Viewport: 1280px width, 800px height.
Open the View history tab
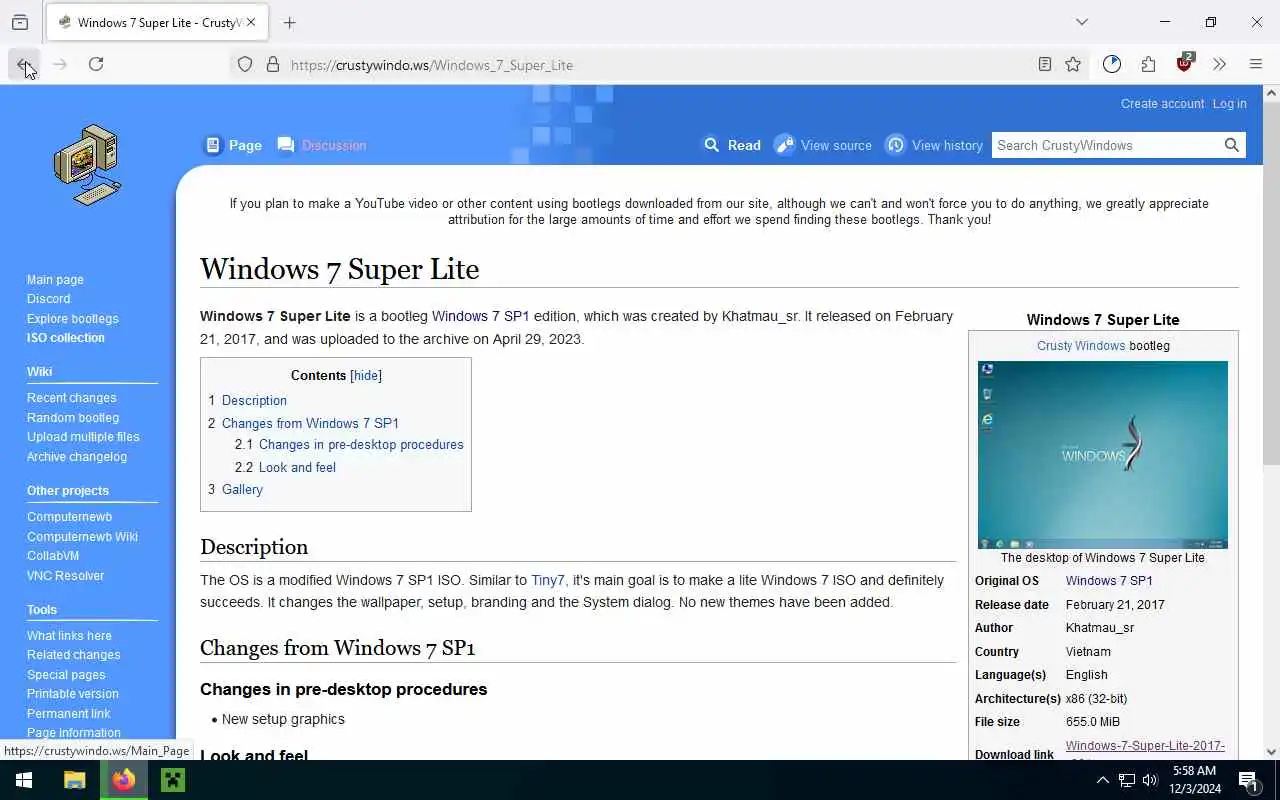934,145
